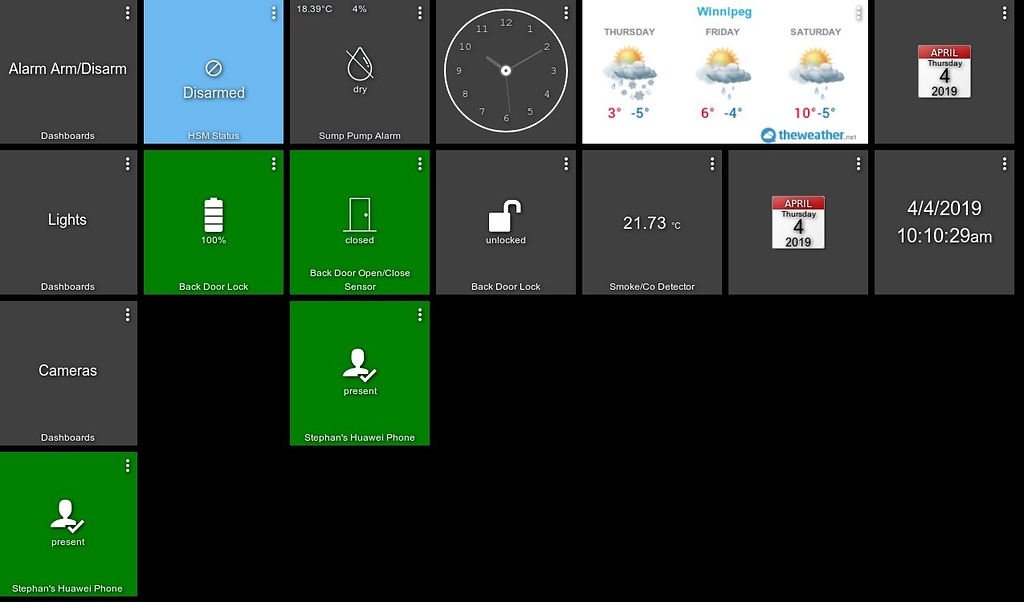Viewport: 1024px width, 602px height.
Task: Select the battery icon on Back Door Lock
Action: coord(213,213)
